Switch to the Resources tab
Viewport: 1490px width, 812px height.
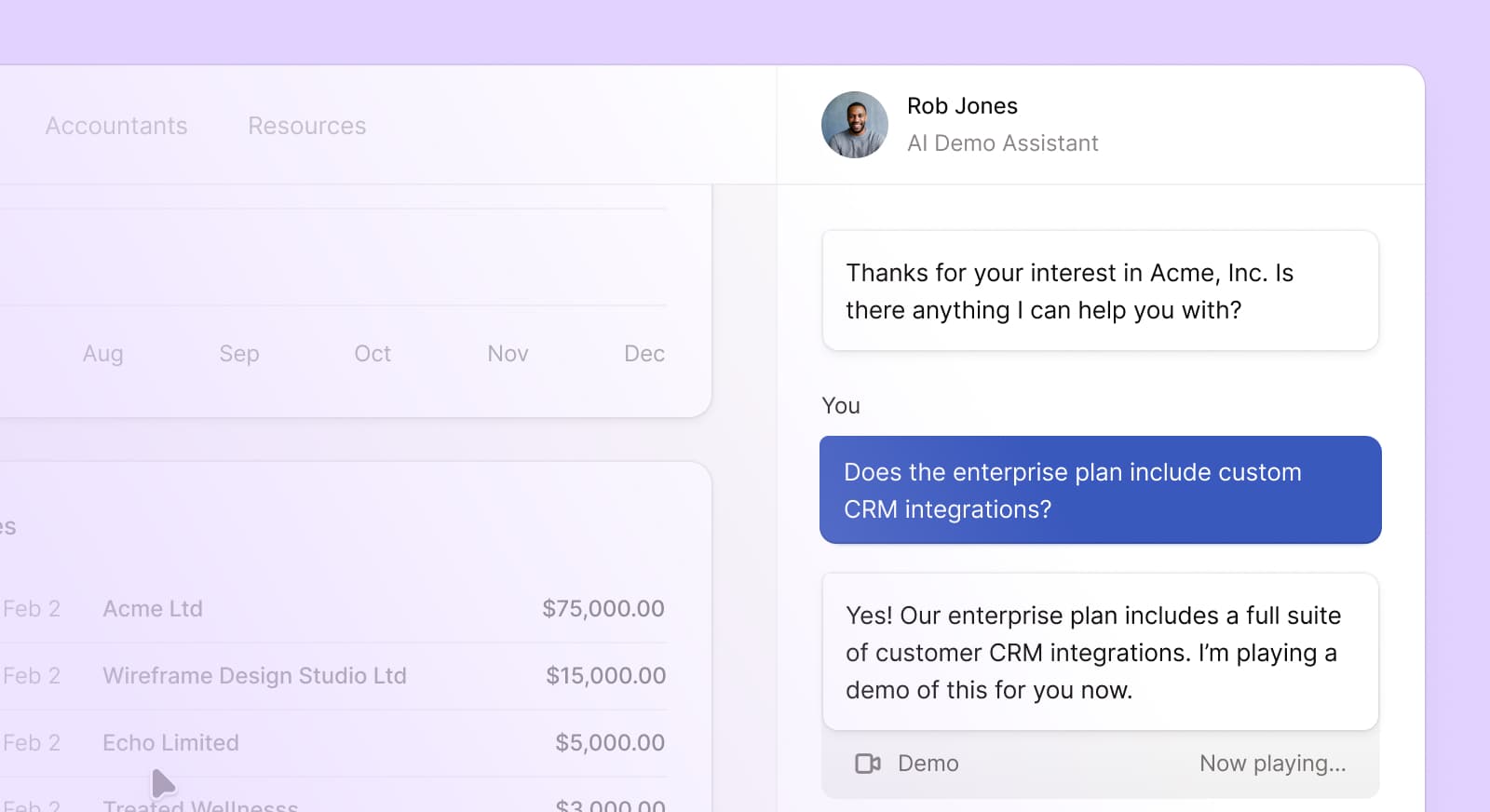point(307,126)
